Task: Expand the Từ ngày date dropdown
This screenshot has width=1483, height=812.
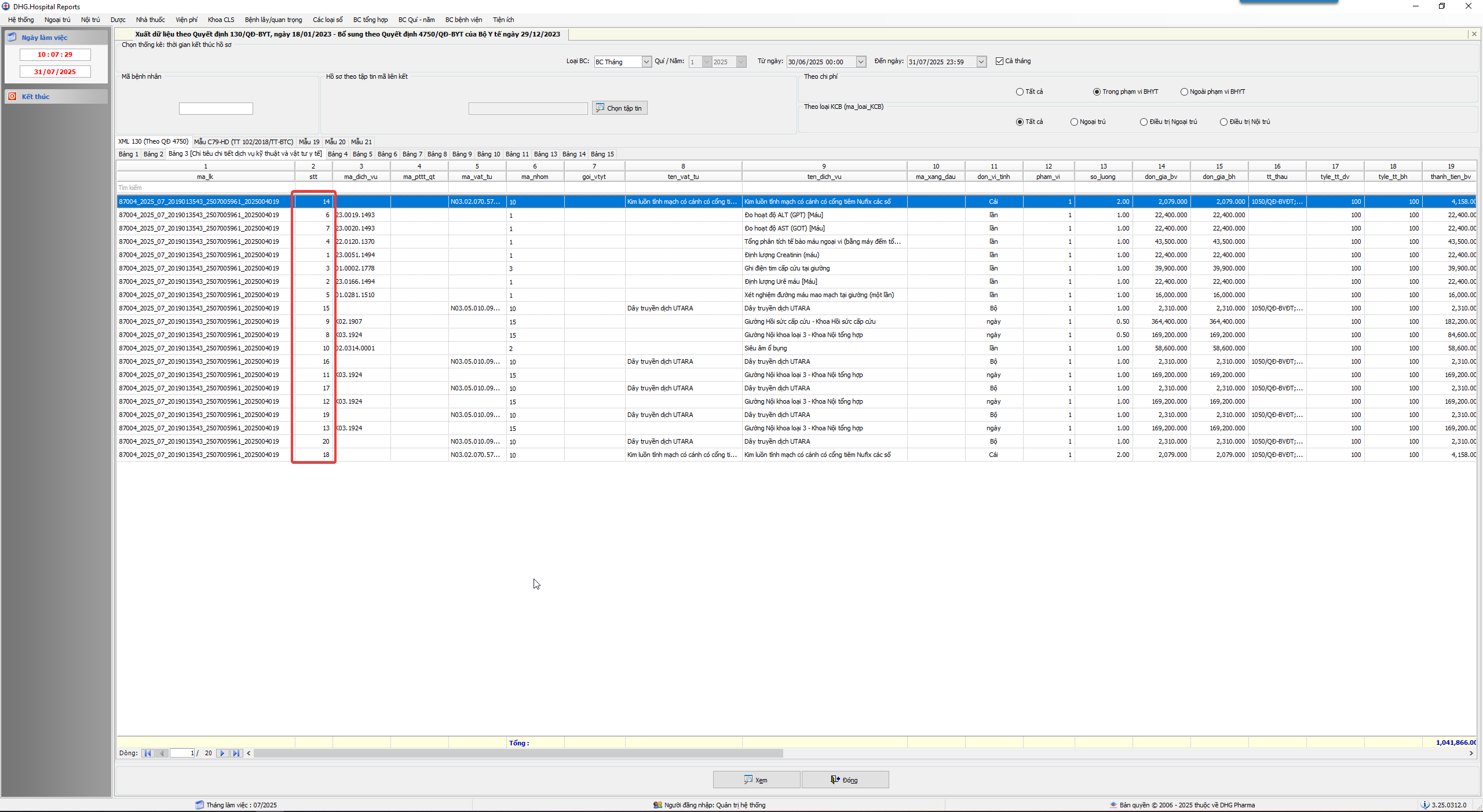Action: pyautogui.click(x=861, y=62)
